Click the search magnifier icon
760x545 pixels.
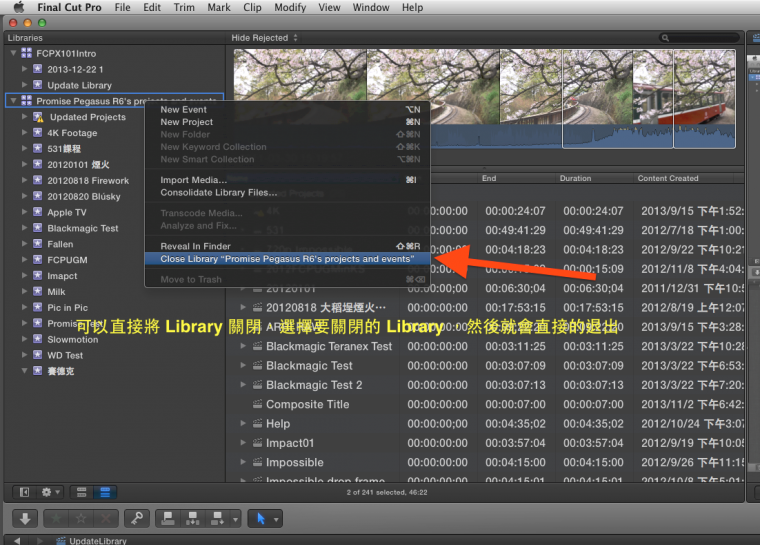point(665,38)
